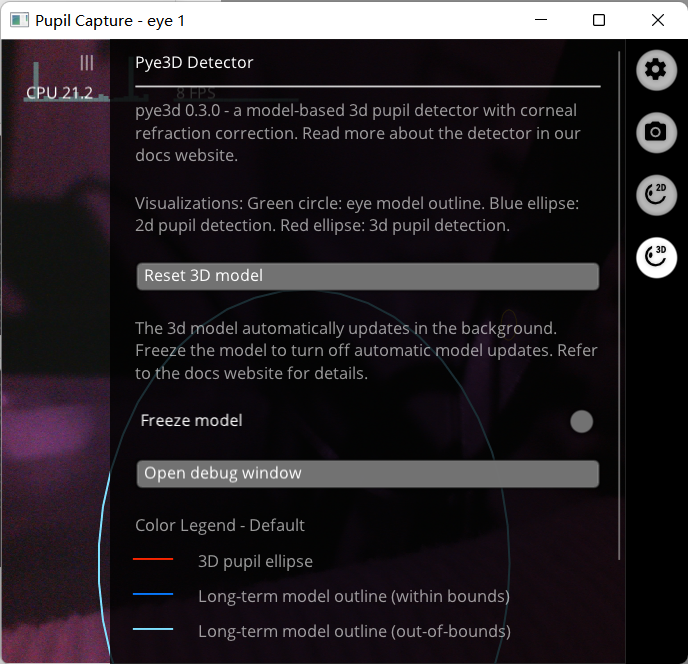The image size is (688, 664).
Task: Click the vertical scrollbar of the panel
Action: 619,305
